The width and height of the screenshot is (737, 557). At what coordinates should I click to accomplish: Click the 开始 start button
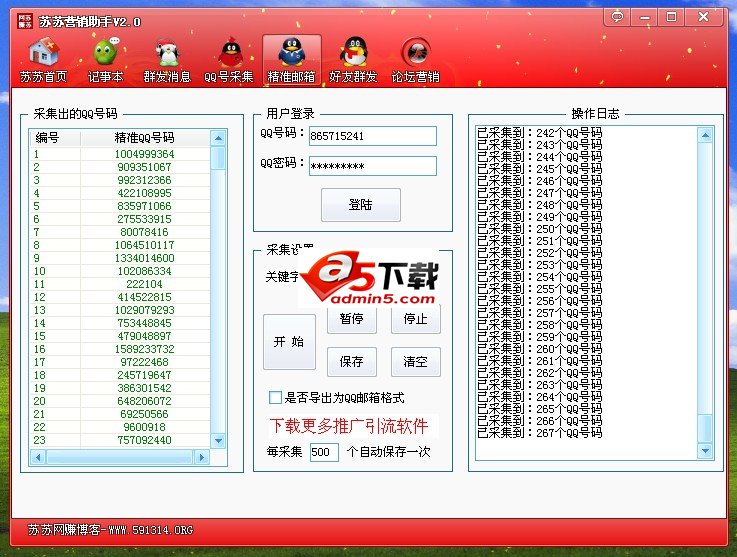(289, 342)
